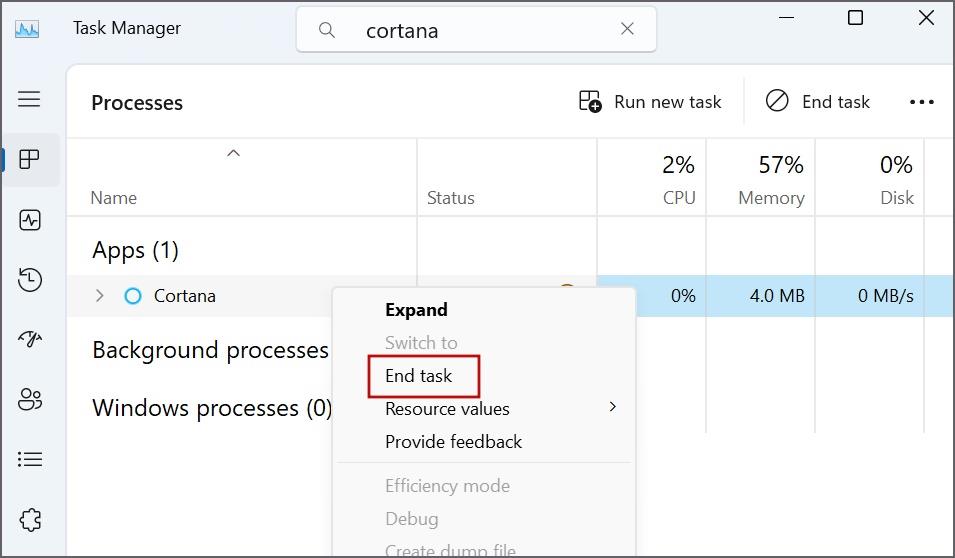Open the Startup apps sidebar icon
This screenshot has height=558, width=955.
pos(30,339)
